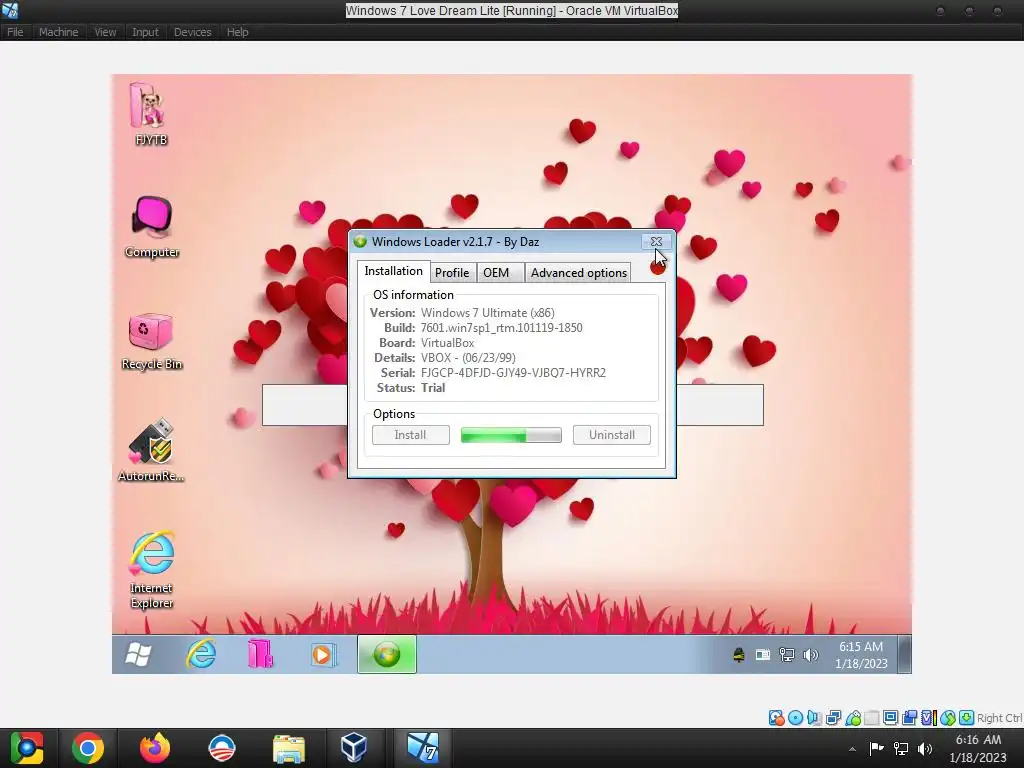Open the guest clock showing 6:15 AM
The height and width of the screenshot is (768, 1024).
(x=861, y=655)
